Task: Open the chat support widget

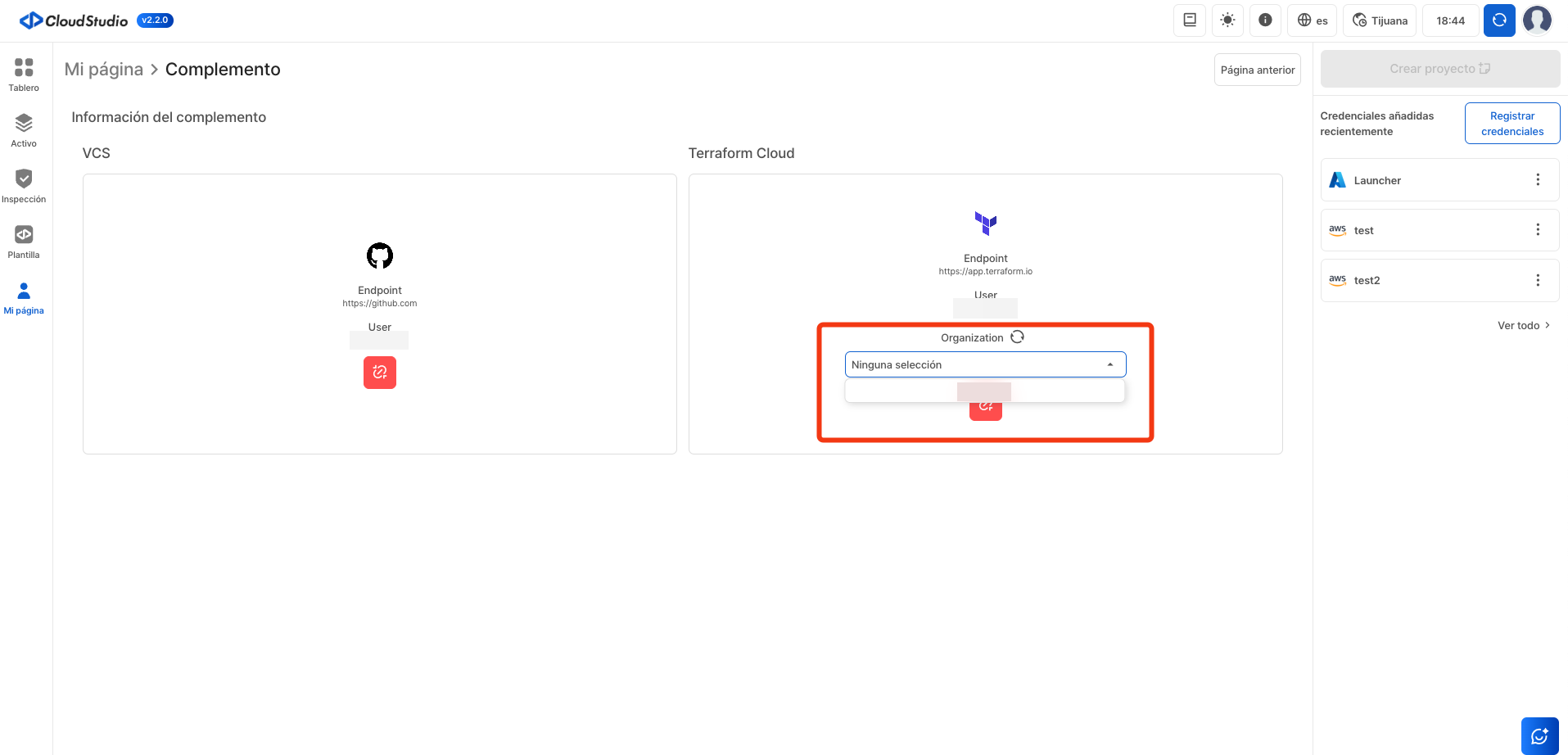Action: coord(1539,735)
